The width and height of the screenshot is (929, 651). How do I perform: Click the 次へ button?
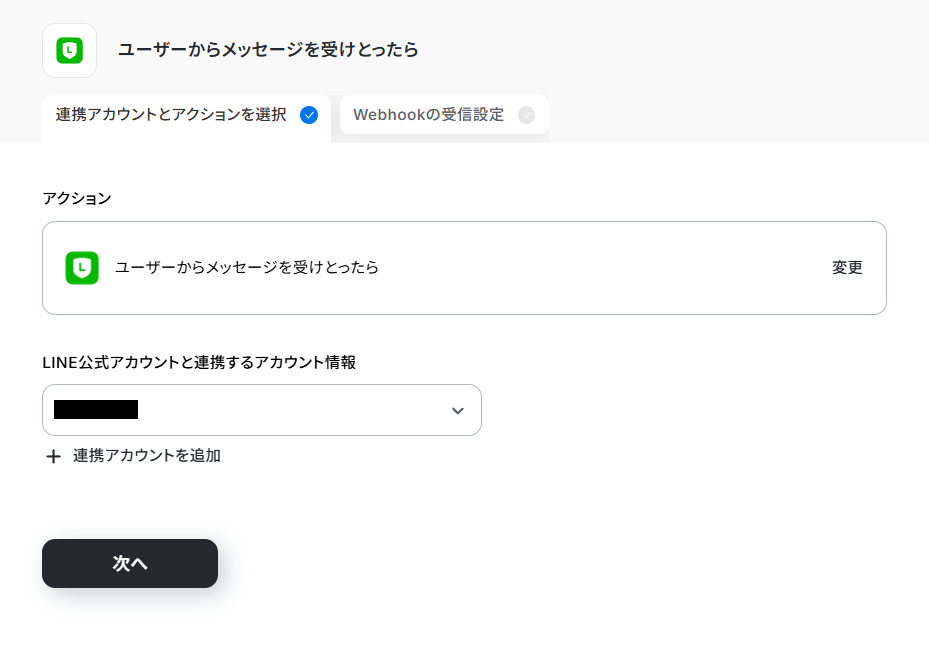tap(130, 563)
